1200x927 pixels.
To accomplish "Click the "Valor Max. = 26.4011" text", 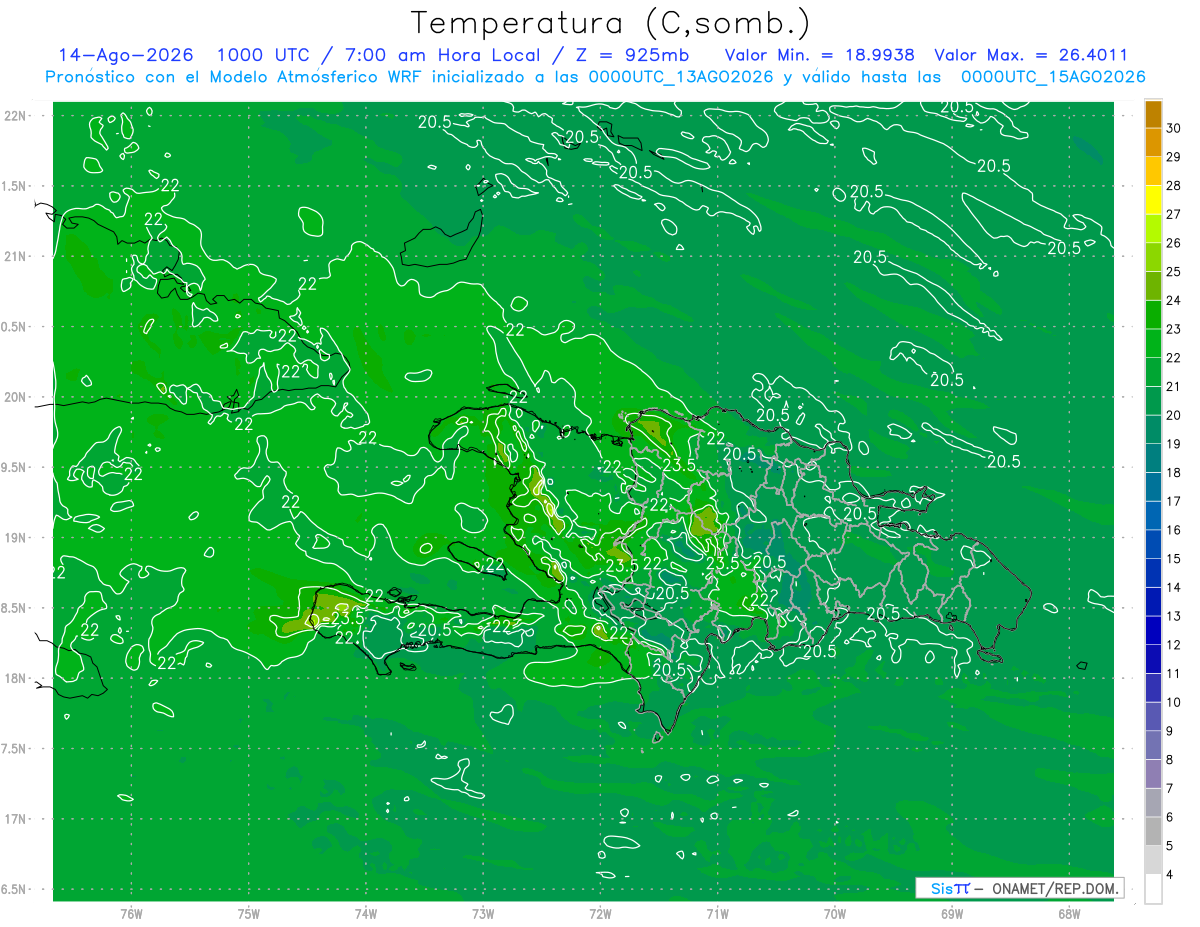I will [x=1030, y=55].
